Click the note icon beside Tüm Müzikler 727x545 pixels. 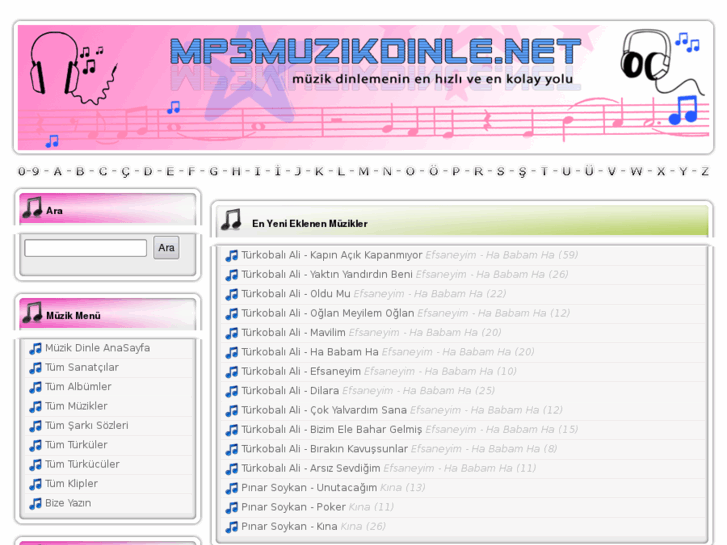35,406
